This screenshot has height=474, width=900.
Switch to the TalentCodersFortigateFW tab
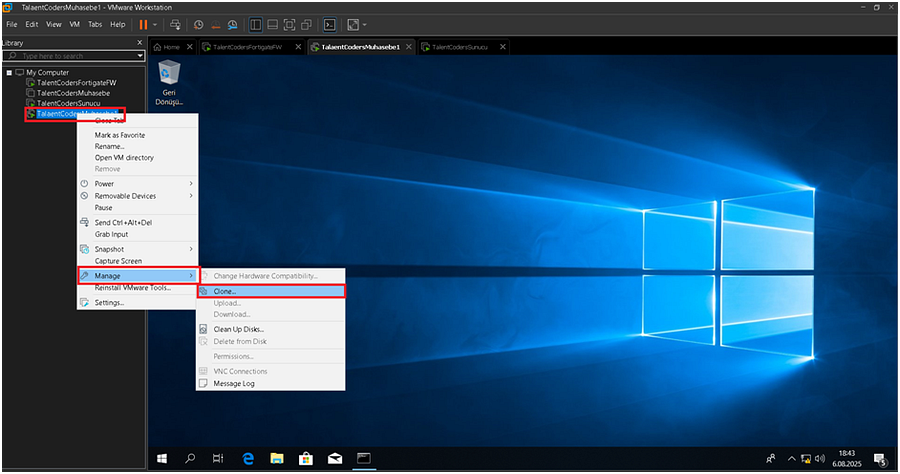coord(247,47)
